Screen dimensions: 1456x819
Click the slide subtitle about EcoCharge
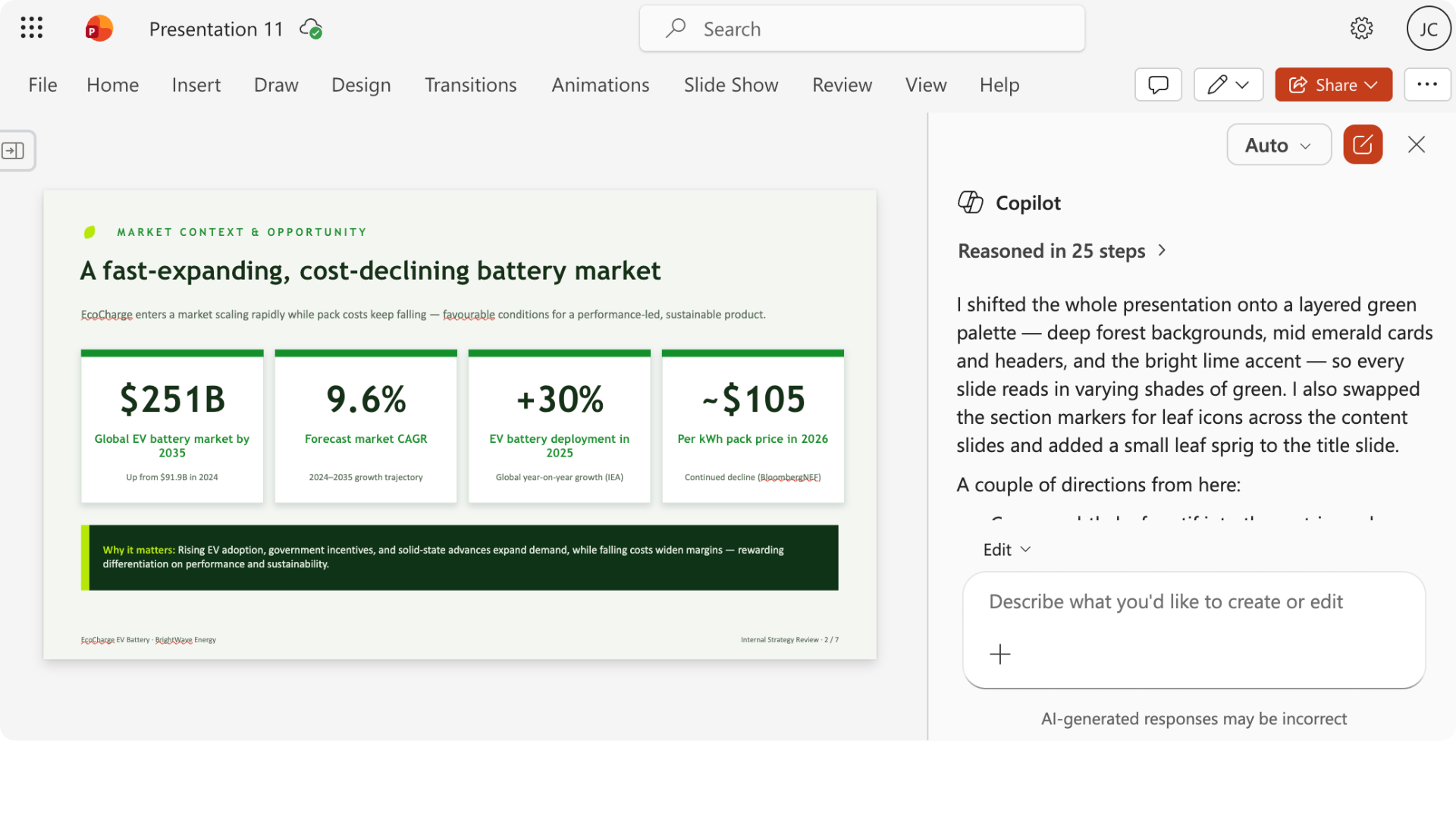click(x=423, y=315)
